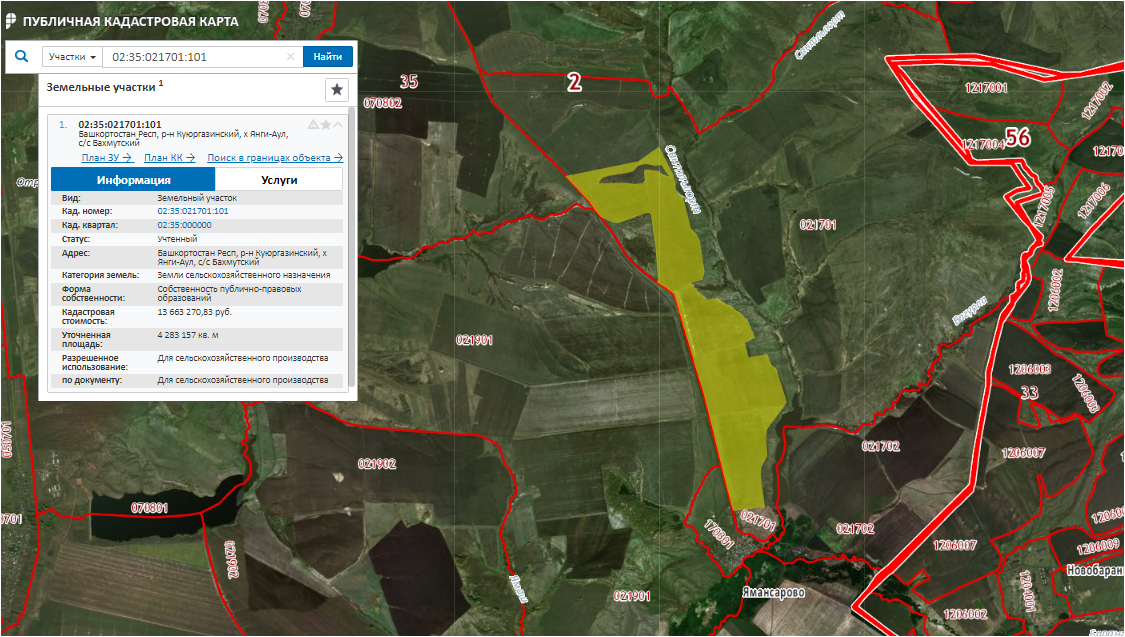Clear the search field with the X
Screen dimensions: 1125x637
[291, 57]
